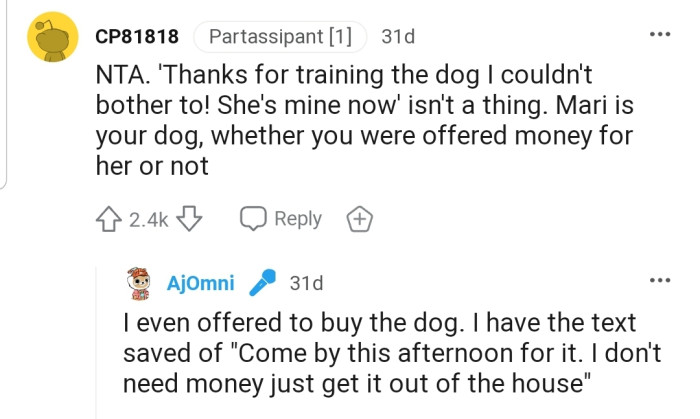700x419 pixels.
Task: Click the speech bubble reply icon
Action: [x=255, y=219]
